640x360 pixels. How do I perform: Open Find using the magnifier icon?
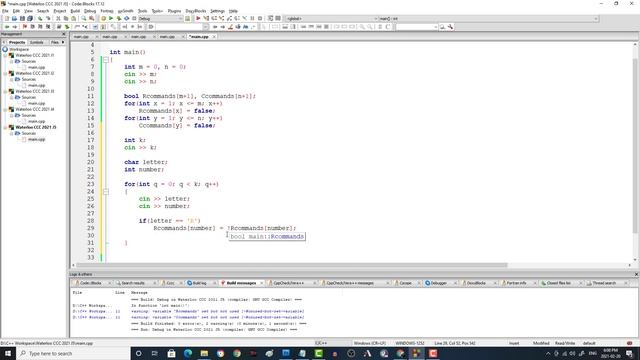[x=84, y=18]
